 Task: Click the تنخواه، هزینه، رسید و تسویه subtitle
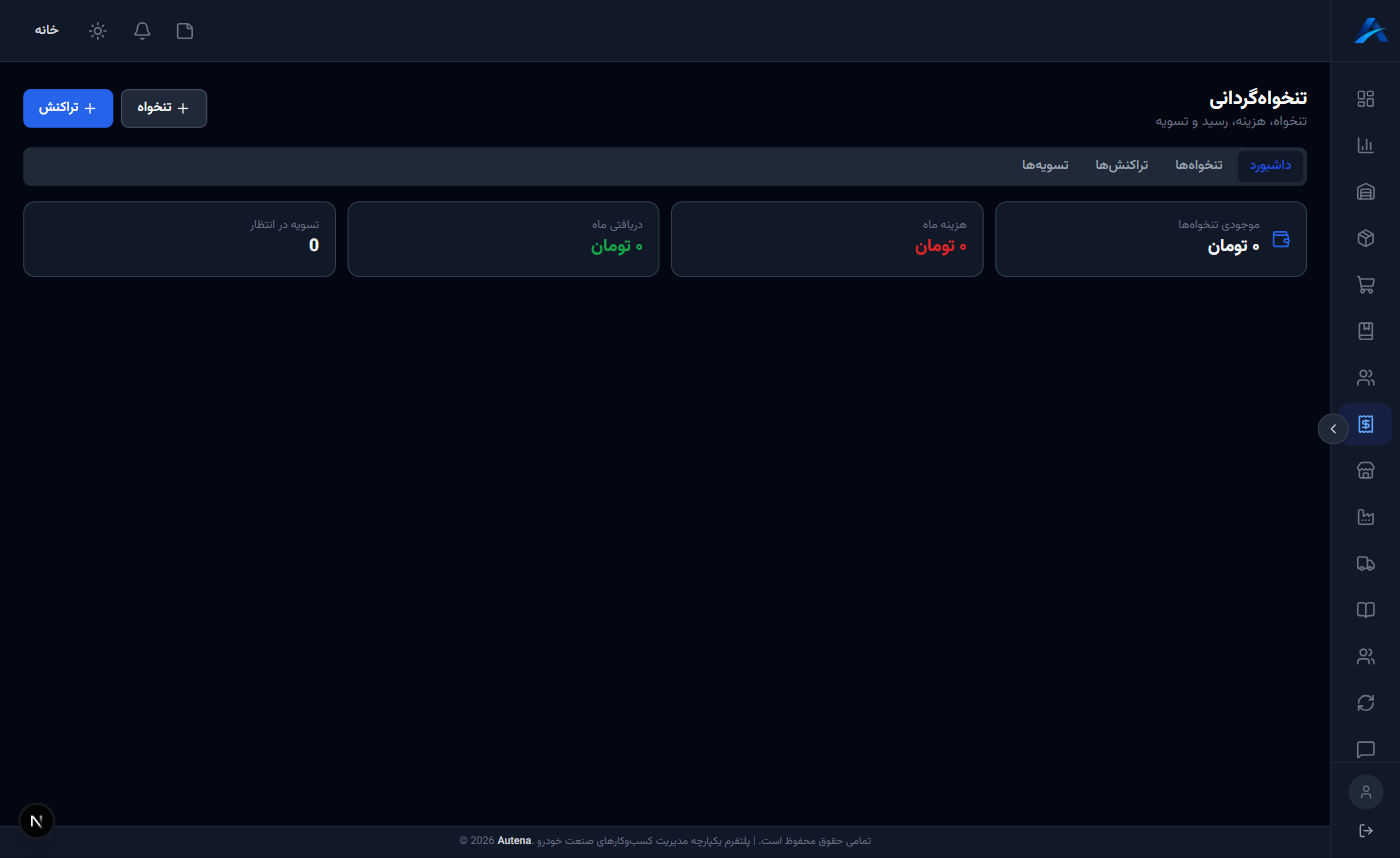(x=1232, y=122)
